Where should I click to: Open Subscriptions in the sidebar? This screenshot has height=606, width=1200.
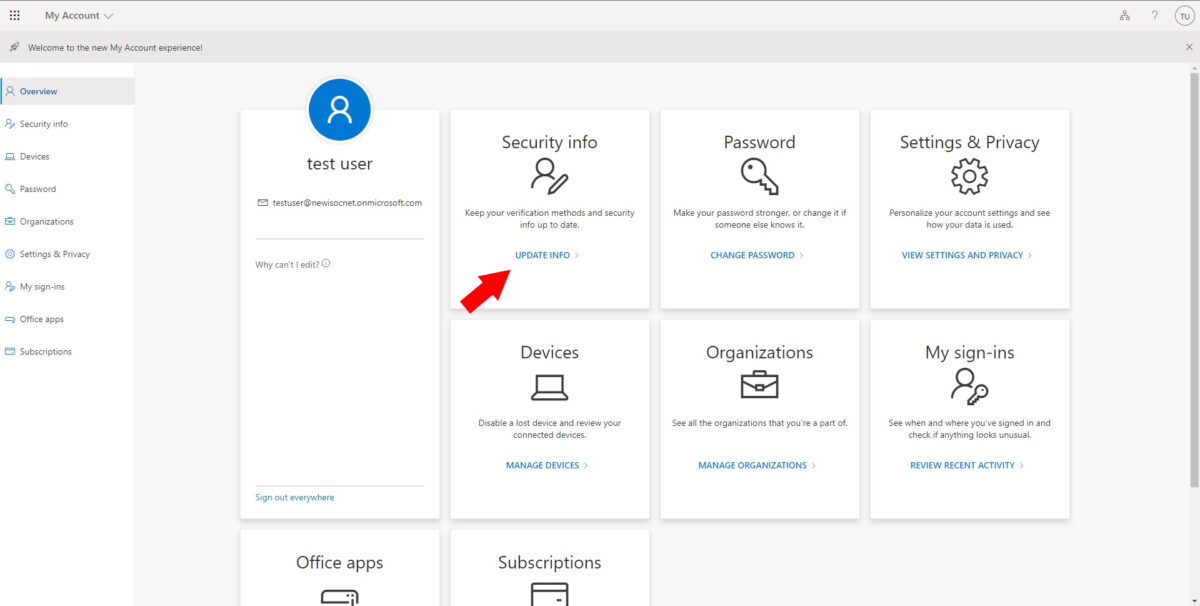(44, 351)
